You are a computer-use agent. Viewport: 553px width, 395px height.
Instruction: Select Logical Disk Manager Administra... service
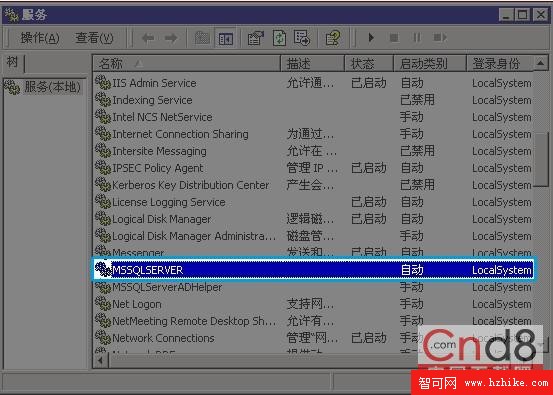pyautogui.click(x=313, y=236)
